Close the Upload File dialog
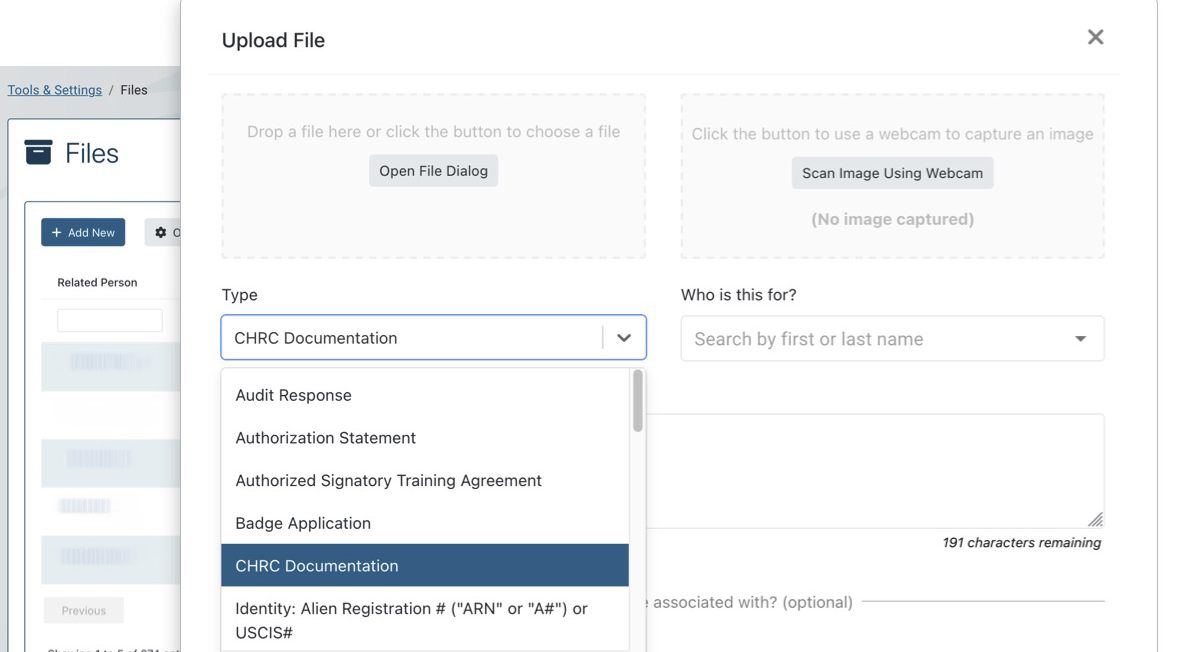The image size is (1181, 652). pyautogui.click(x=1095, y=37)
